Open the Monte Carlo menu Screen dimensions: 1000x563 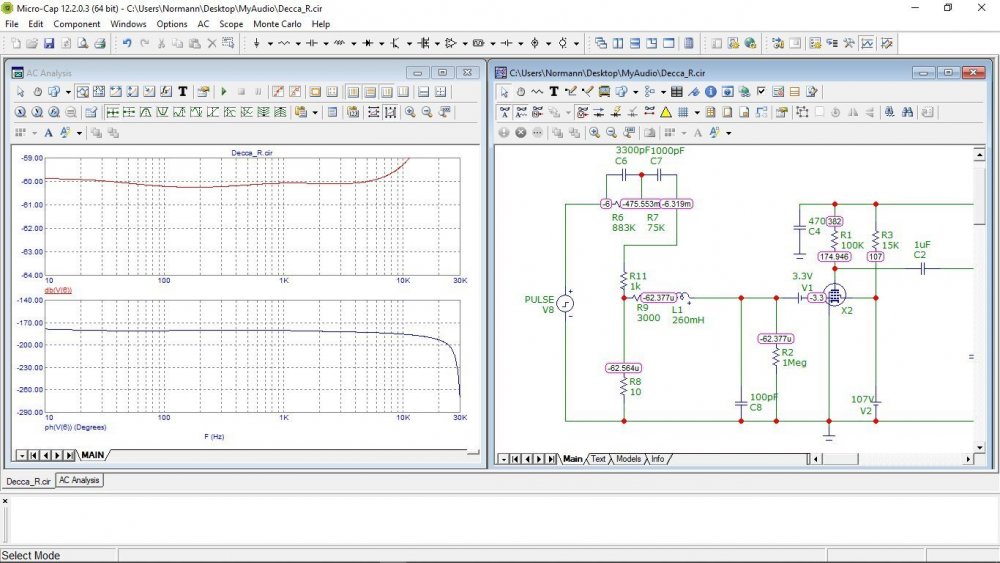click(x=279, y=23)
